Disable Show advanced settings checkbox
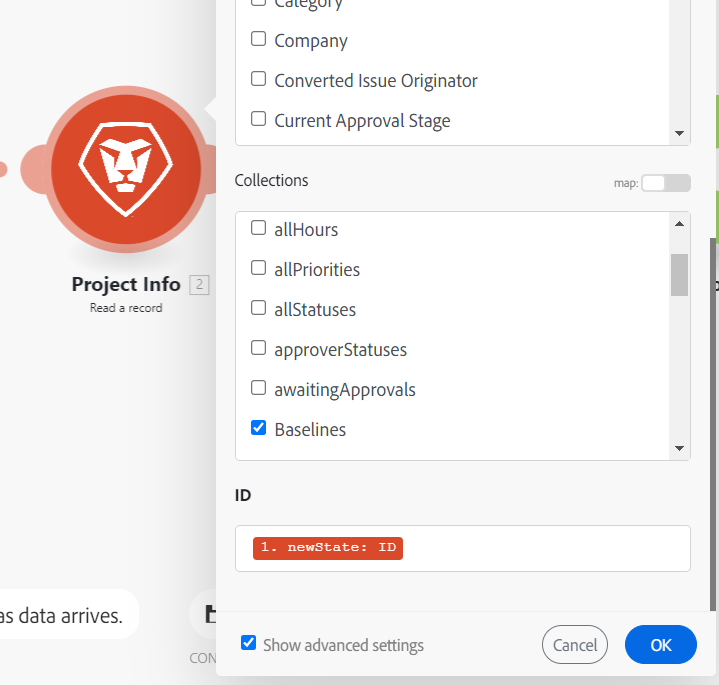This screenshot has height=685, width=719. (x=249, y=644)
